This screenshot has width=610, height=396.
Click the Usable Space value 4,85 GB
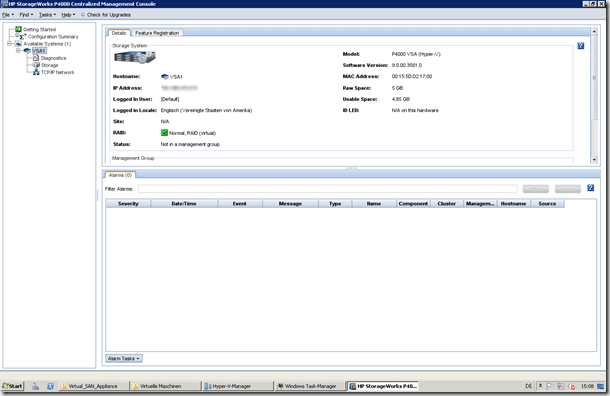coord(400,99)
